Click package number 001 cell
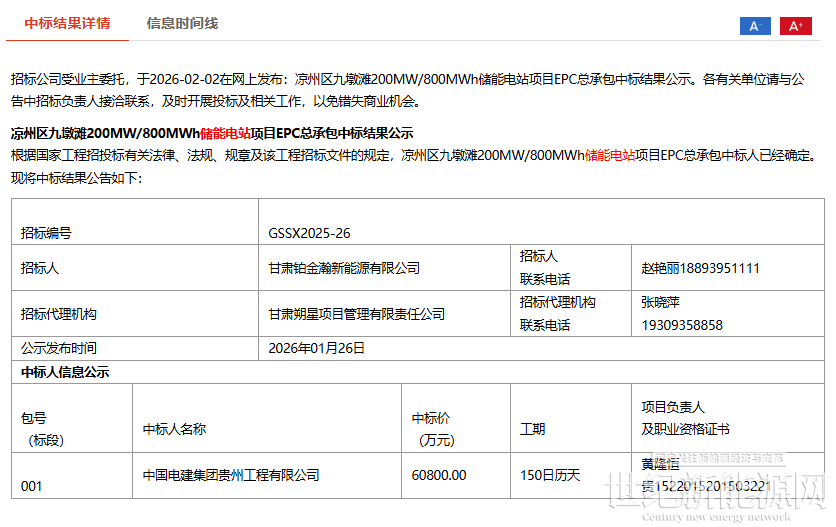This screenshot has width=836, height=527. click(32, 486)
